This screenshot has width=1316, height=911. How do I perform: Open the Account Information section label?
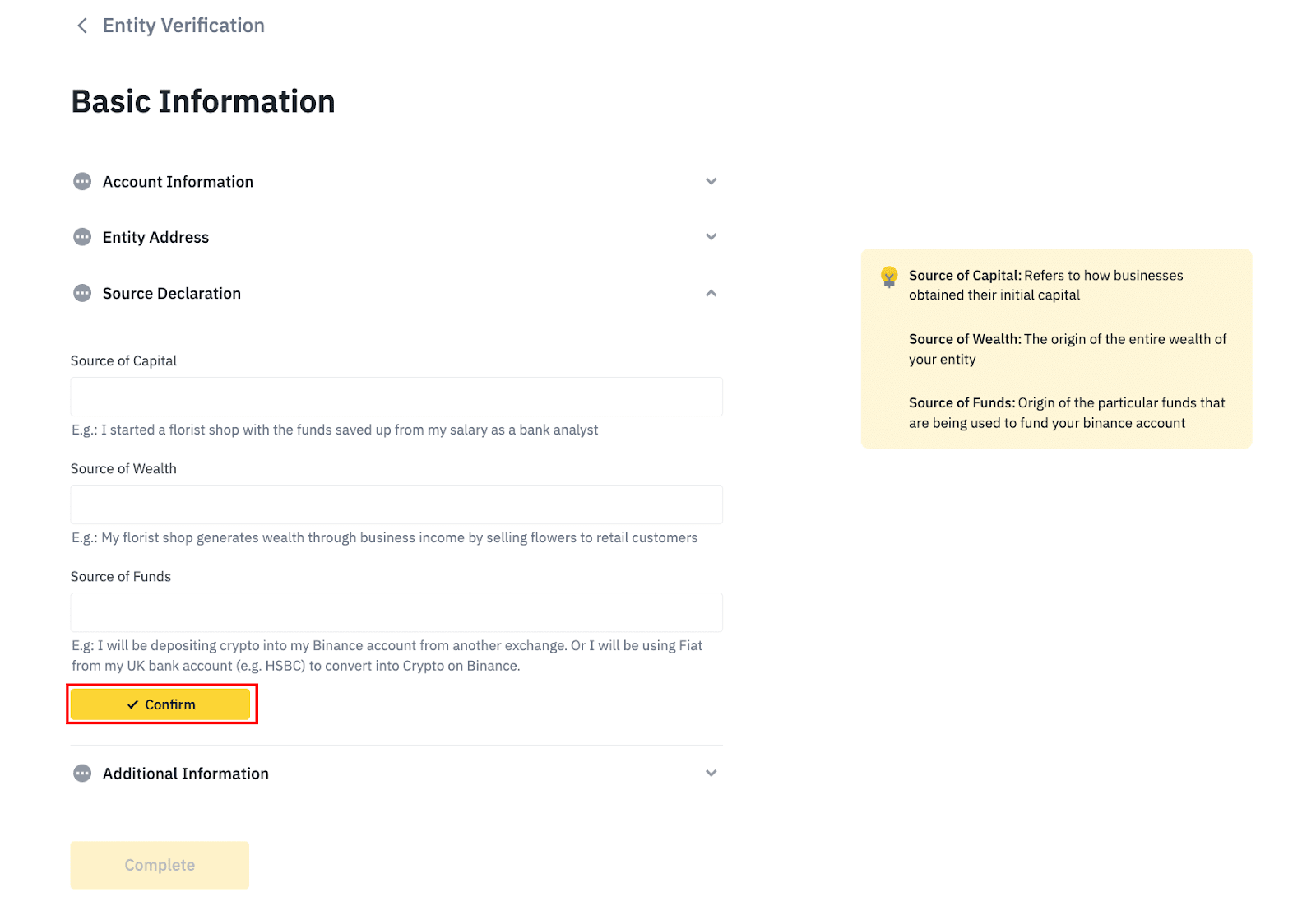click(x=178, y=182)
